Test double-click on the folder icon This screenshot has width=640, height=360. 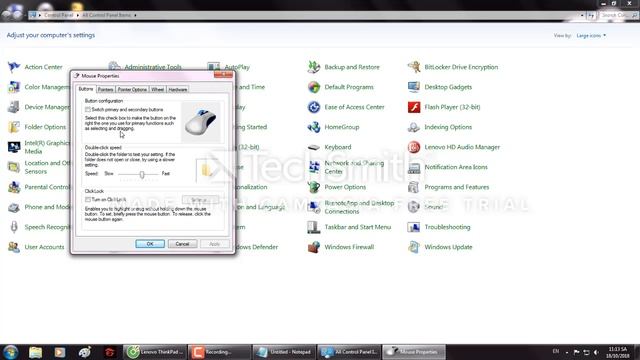(x=207, y=170)
